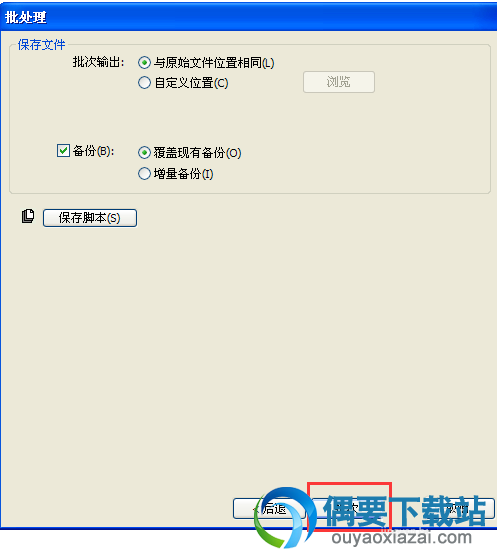This screenshot has width=497, height=549.
Task: Click the 批处理 title bar text
Action: pos(26,17)
